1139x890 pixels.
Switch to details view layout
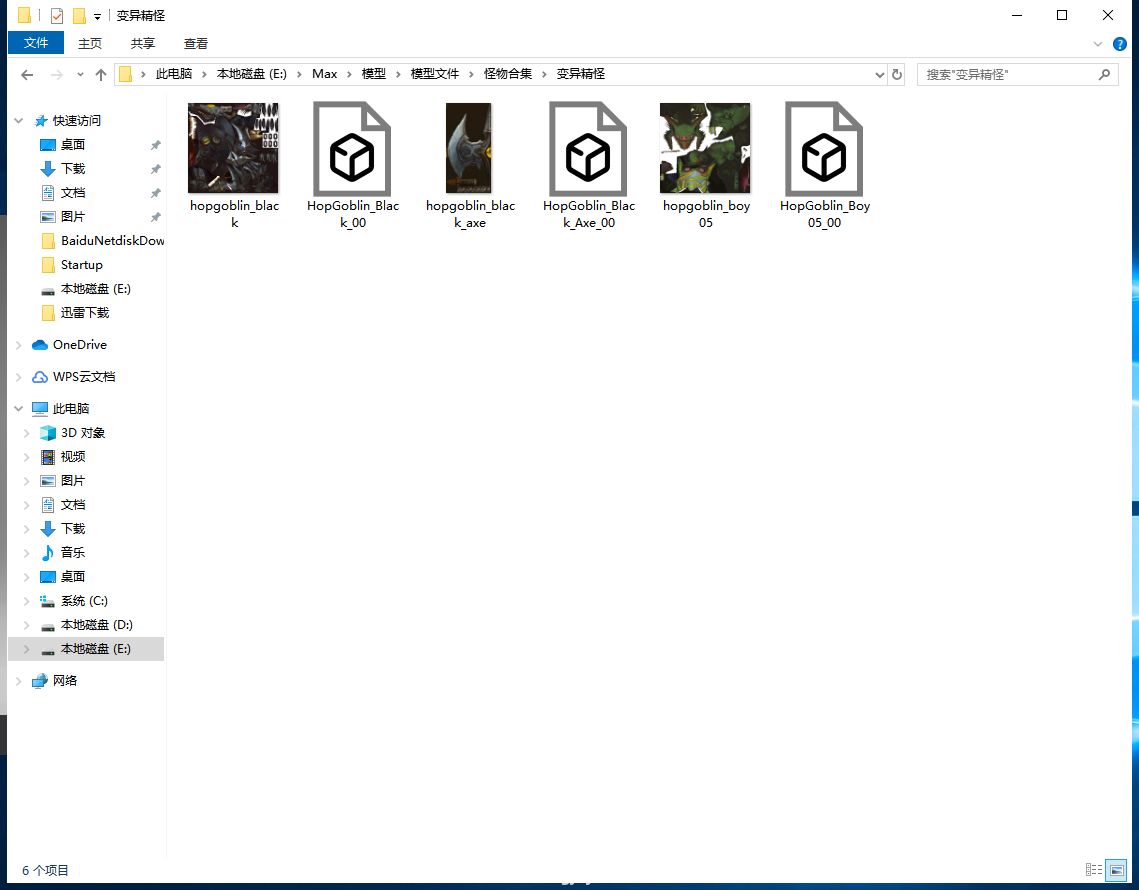[x=1094, y=870]
